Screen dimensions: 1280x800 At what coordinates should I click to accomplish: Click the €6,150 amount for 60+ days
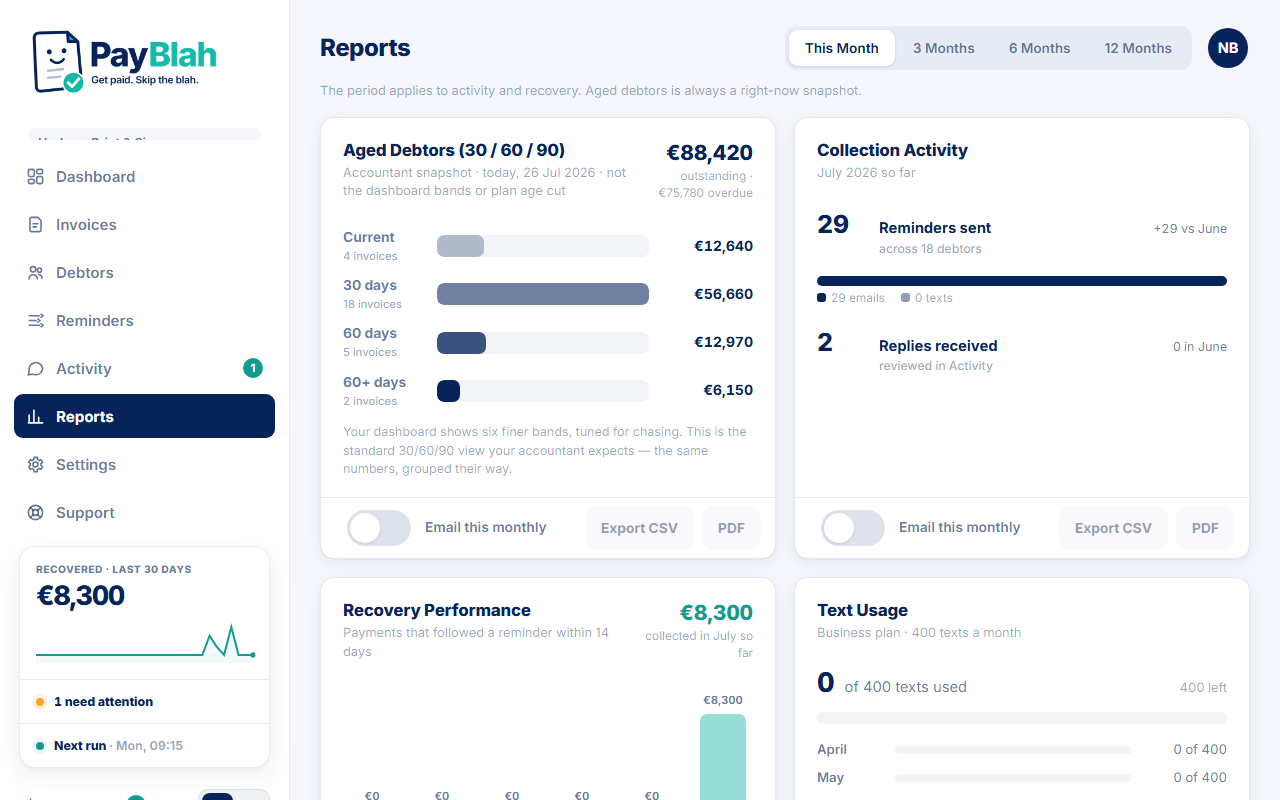[728, 390]
